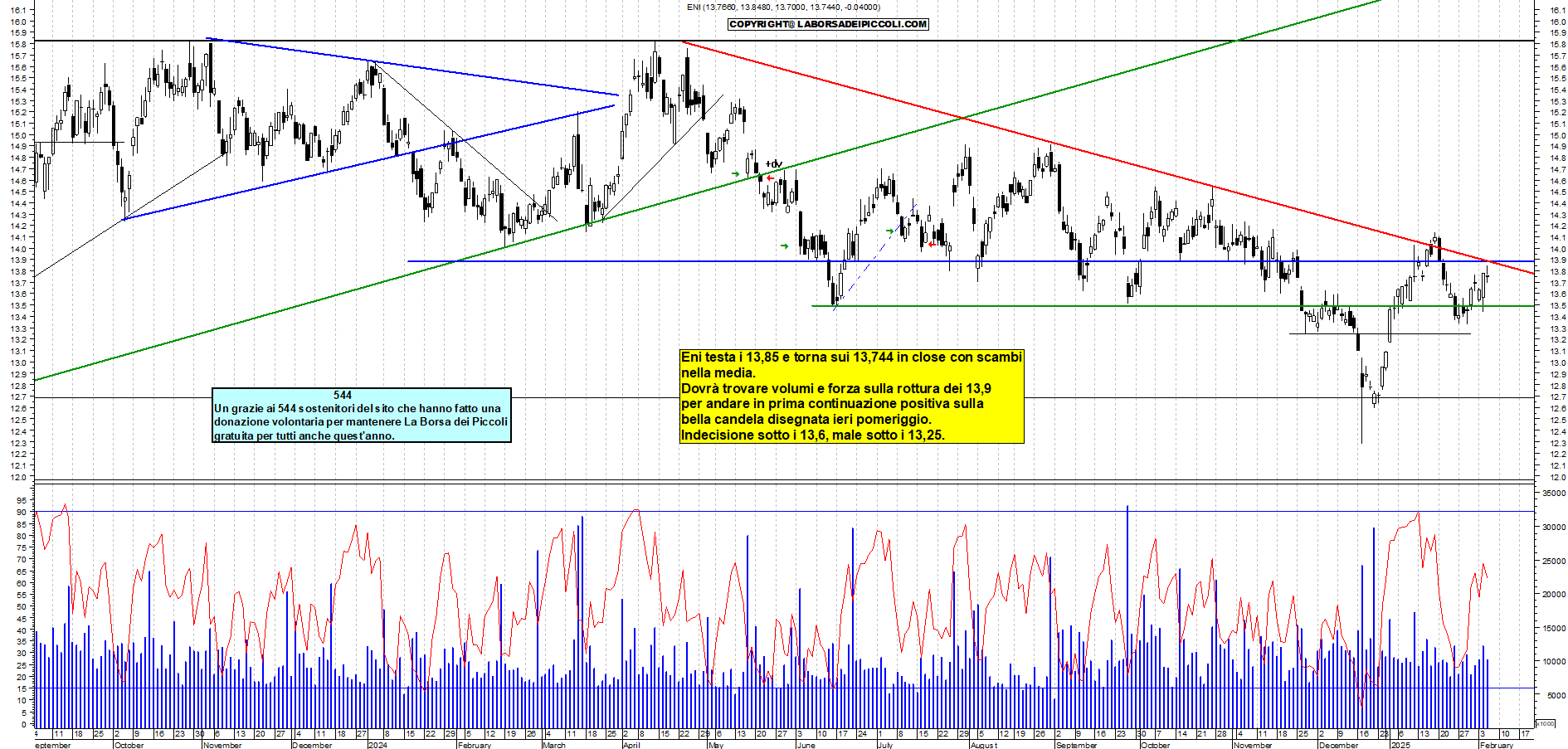Select the yellow note starting 'Eni testa i 13,85'
Viewport: 1568px width, 749px height.
(852, 396)
